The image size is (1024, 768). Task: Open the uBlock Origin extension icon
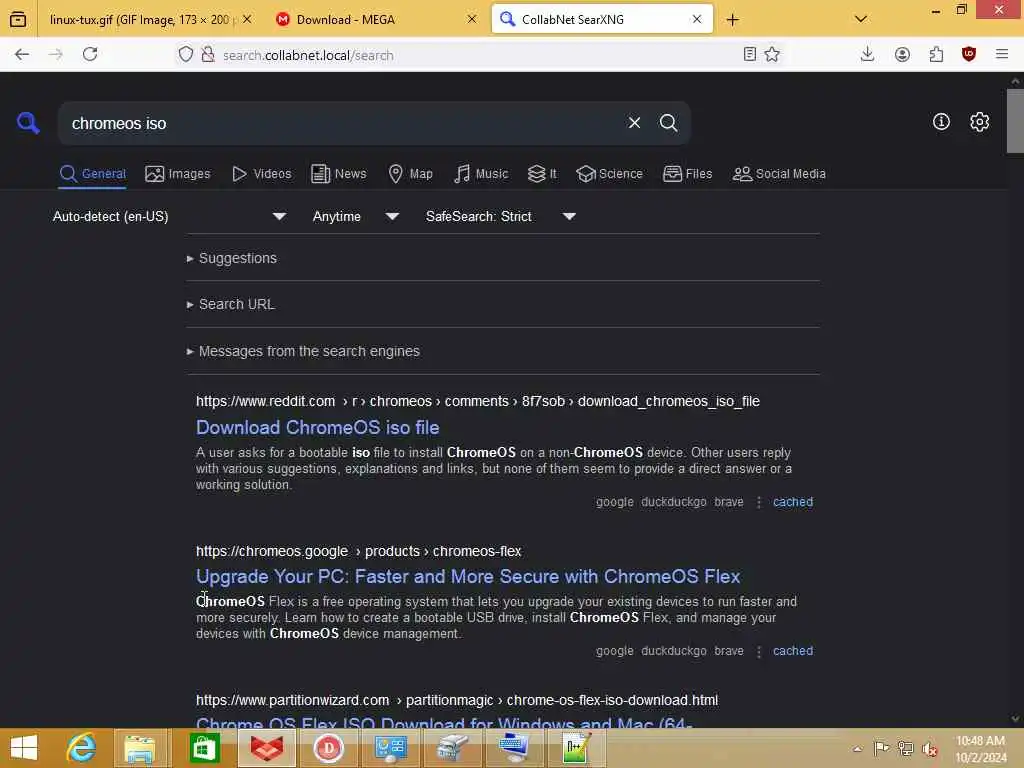(x=968, y=54)
